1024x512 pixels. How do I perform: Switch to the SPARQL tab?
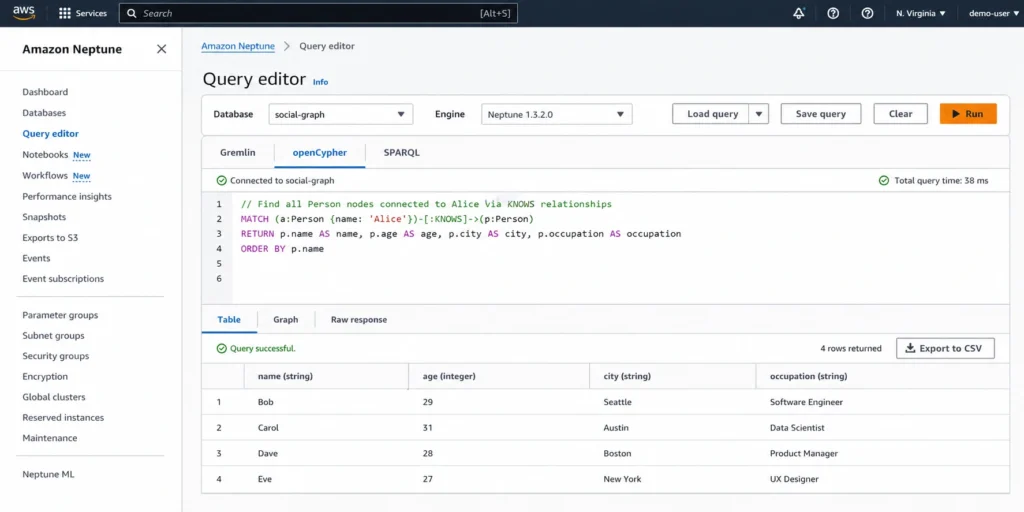pyautogui.click(x=402, y=153)
